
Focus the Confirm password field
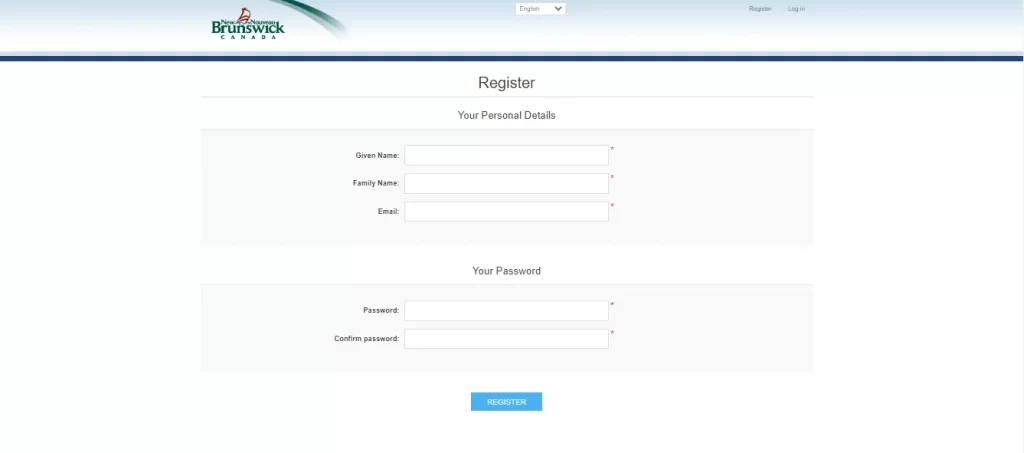click(506, 338)
